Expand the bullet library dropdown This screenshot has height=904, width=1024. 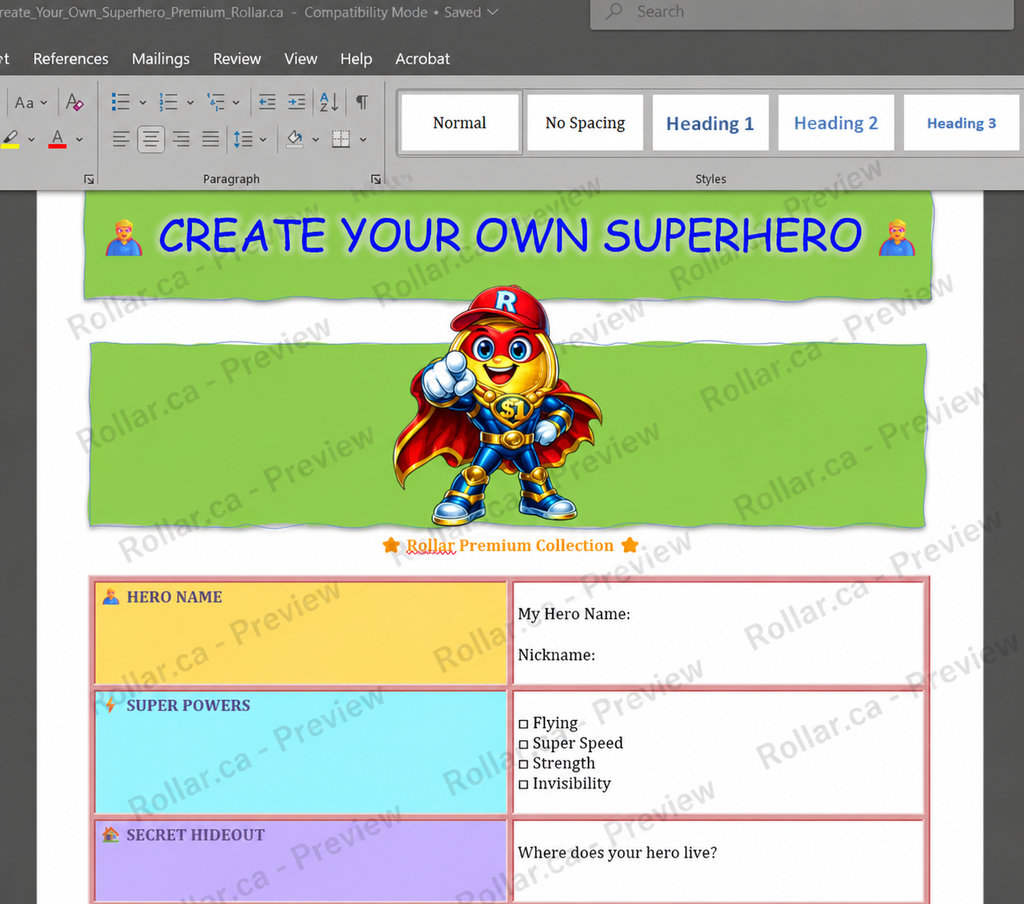point(142,103)
